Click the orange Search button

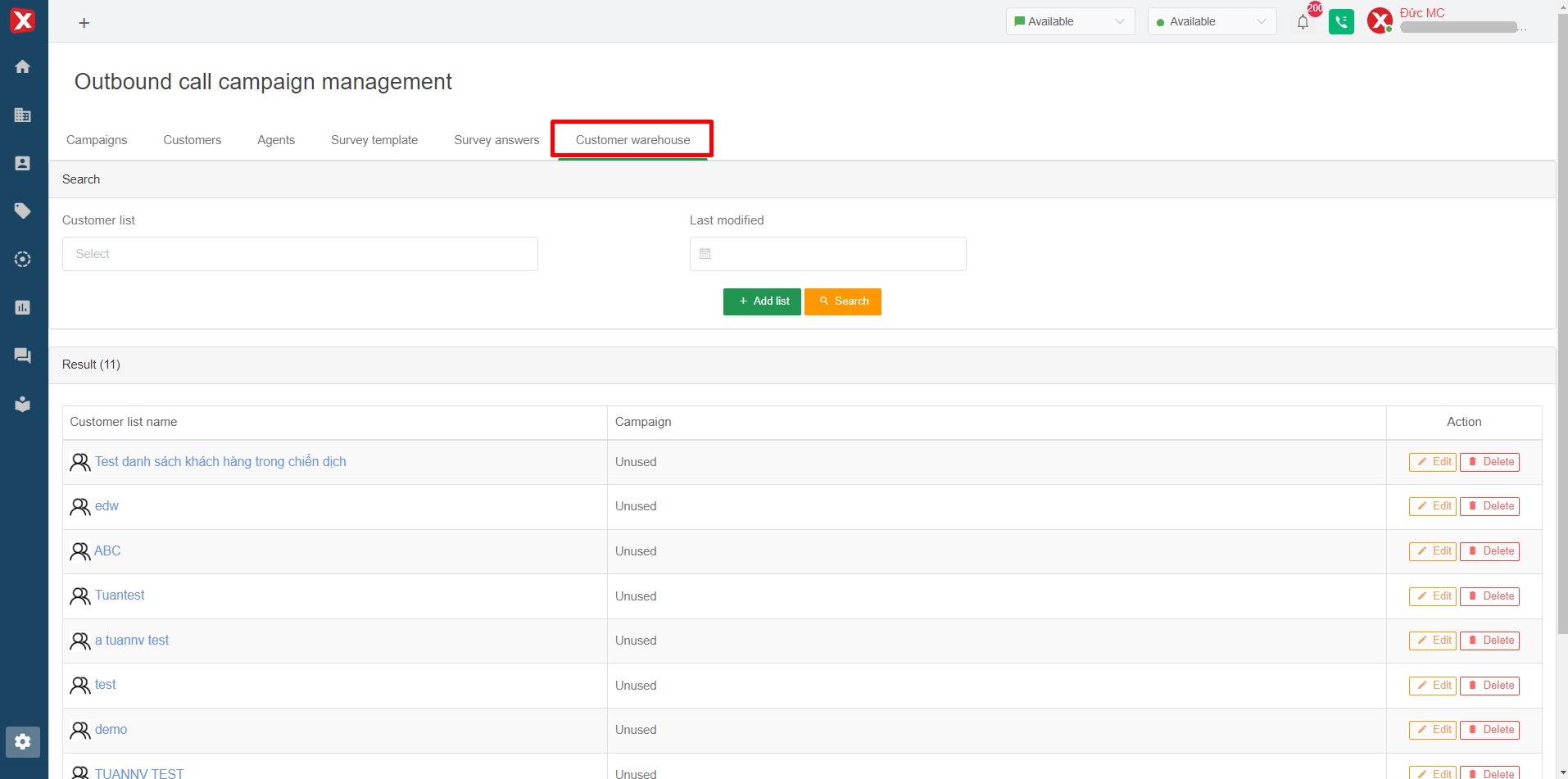(x=842, y=301)
